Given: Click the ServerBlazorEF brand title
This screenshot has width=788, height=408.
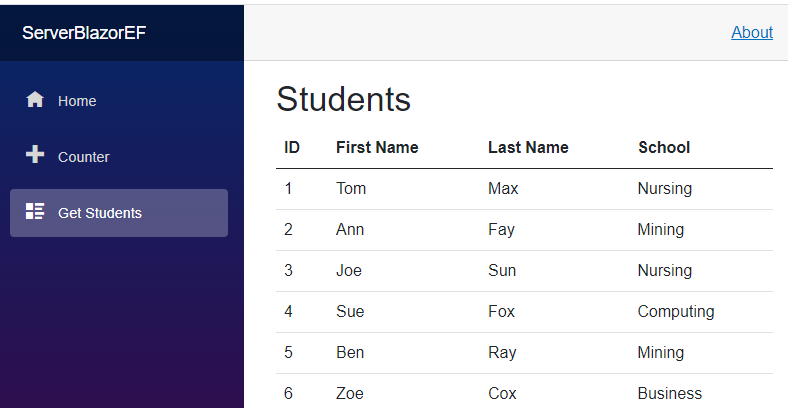Looking at the screenshot, I should (x=84, y=33).
